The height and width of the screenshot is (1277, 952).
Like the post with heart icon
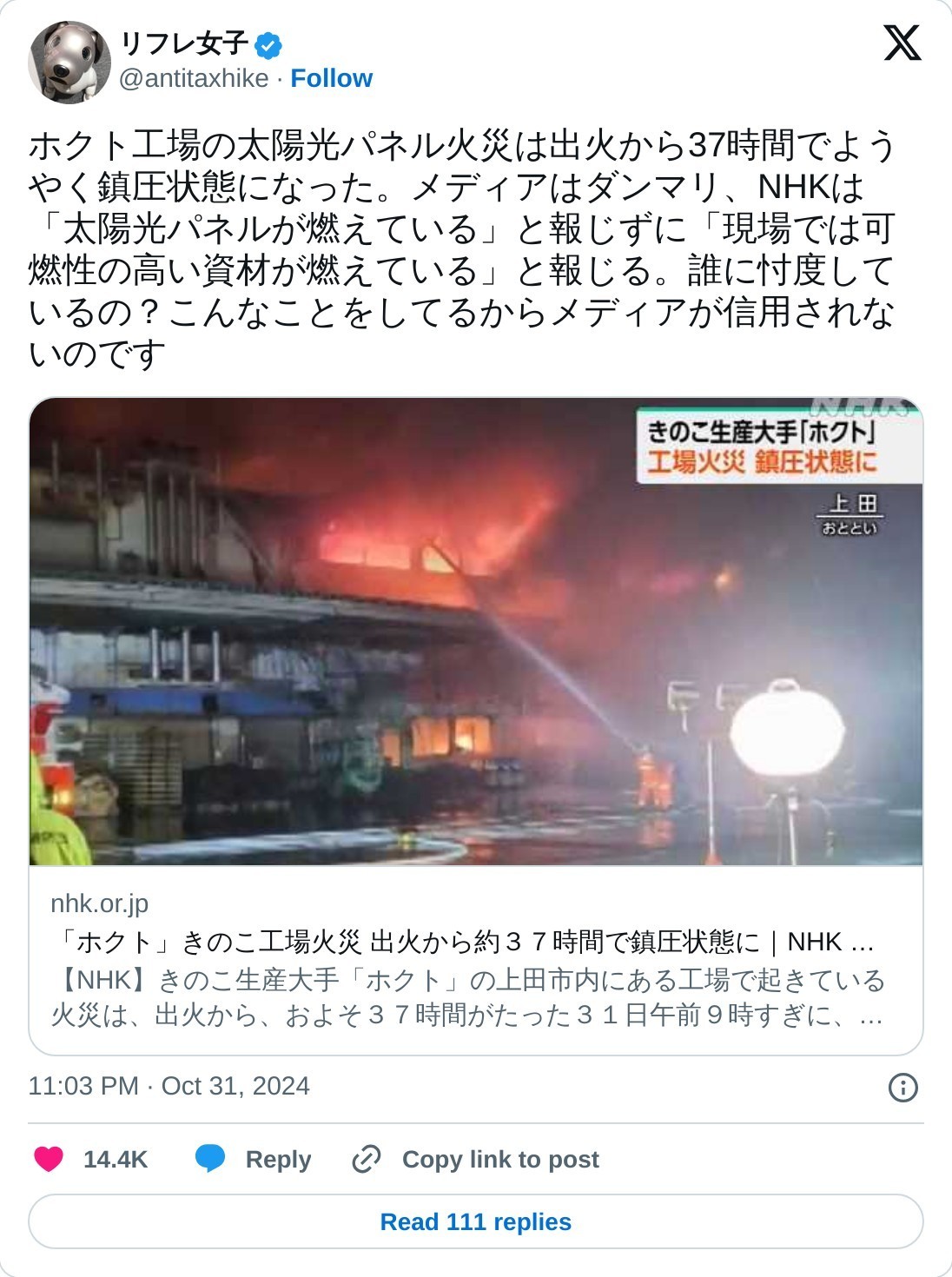49,1159
